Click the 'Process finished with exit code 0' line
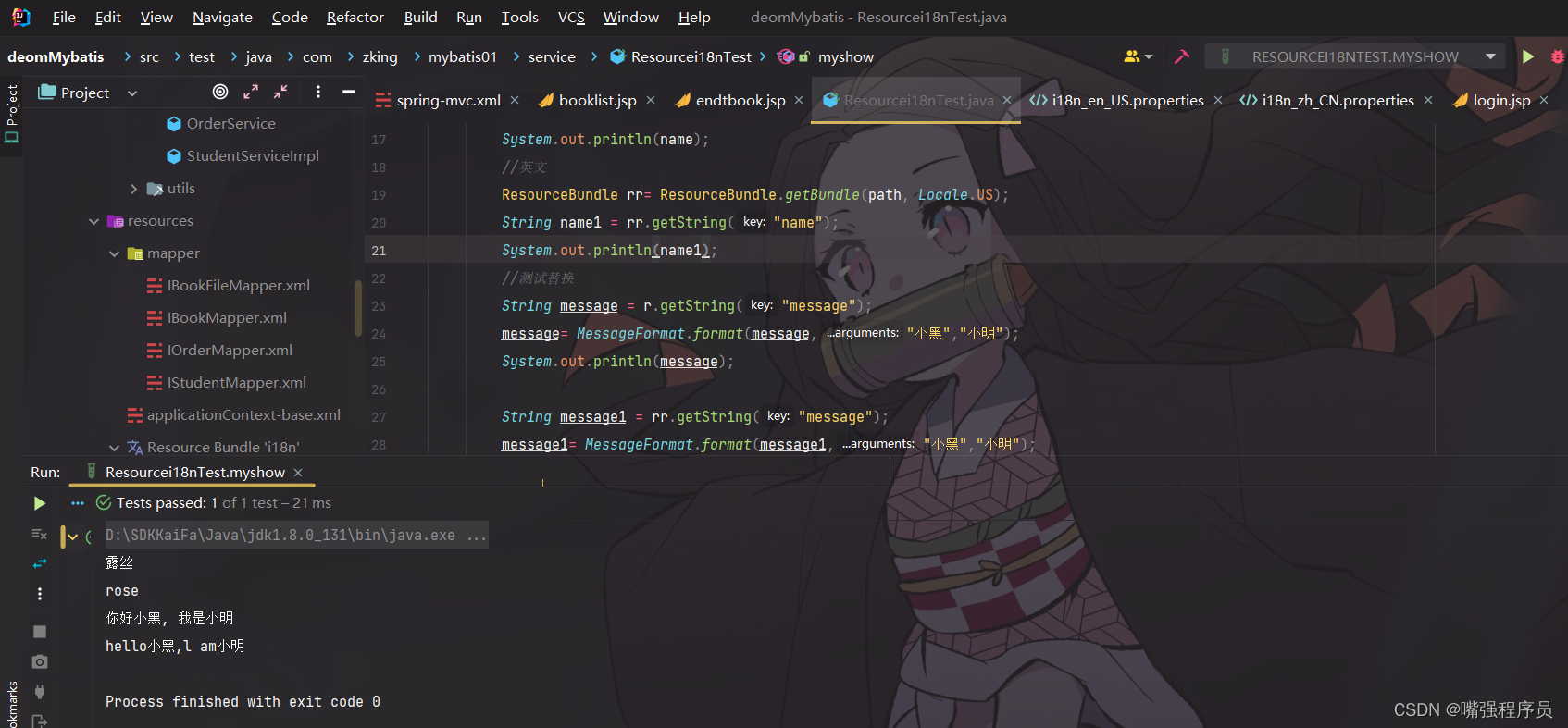Viewport: 1568px width, 728px height. click(243, 702)
